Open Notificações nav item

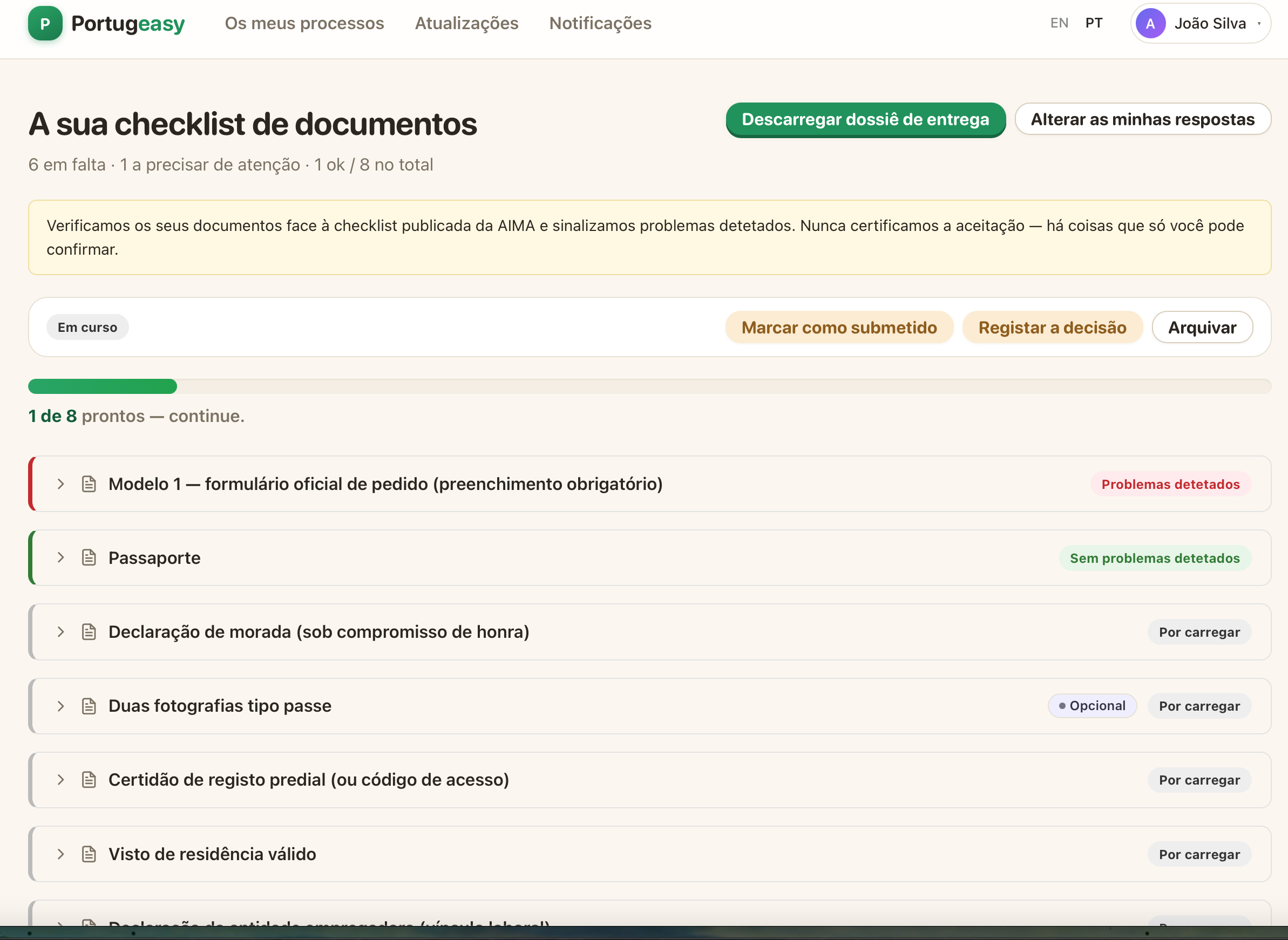pos(600,23)
